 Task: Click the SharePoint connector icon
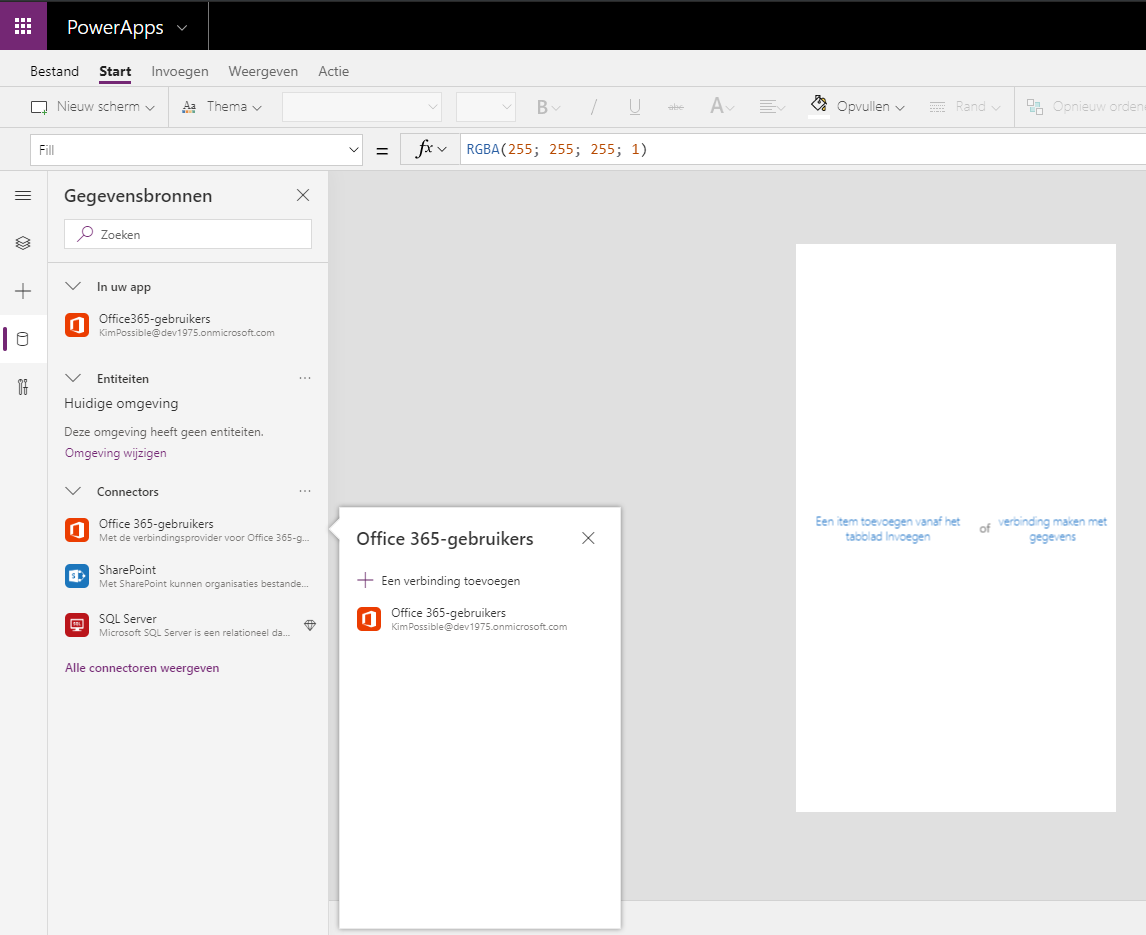click(x=77, y=576)
